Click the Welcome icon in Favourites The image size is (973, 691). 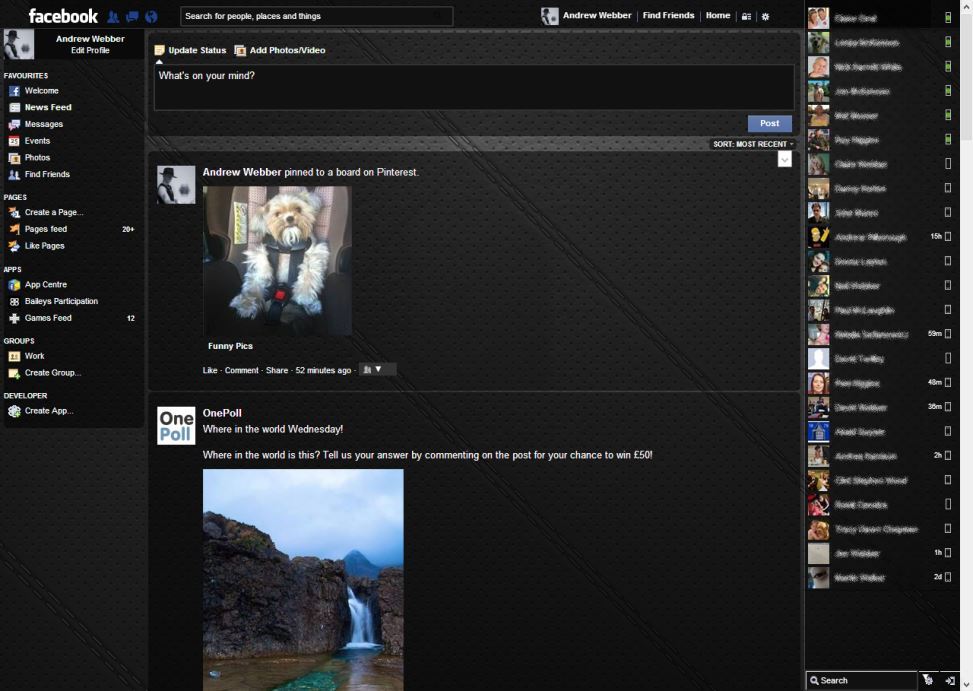[x=14, y=91]
